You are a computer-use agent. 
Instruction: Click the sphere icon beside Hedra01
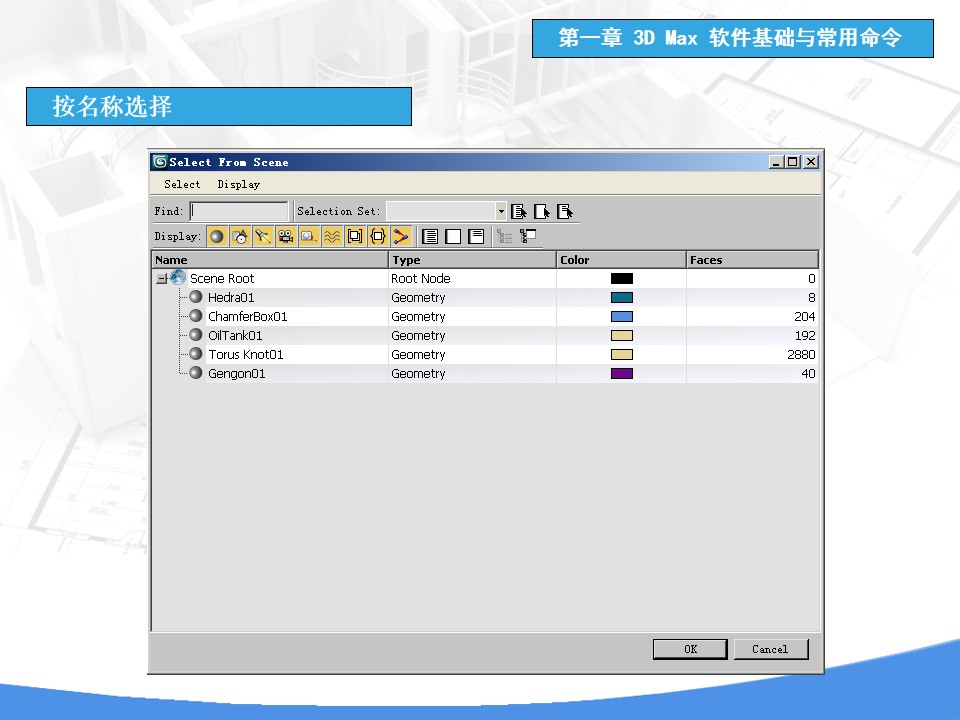pos(196,297)
